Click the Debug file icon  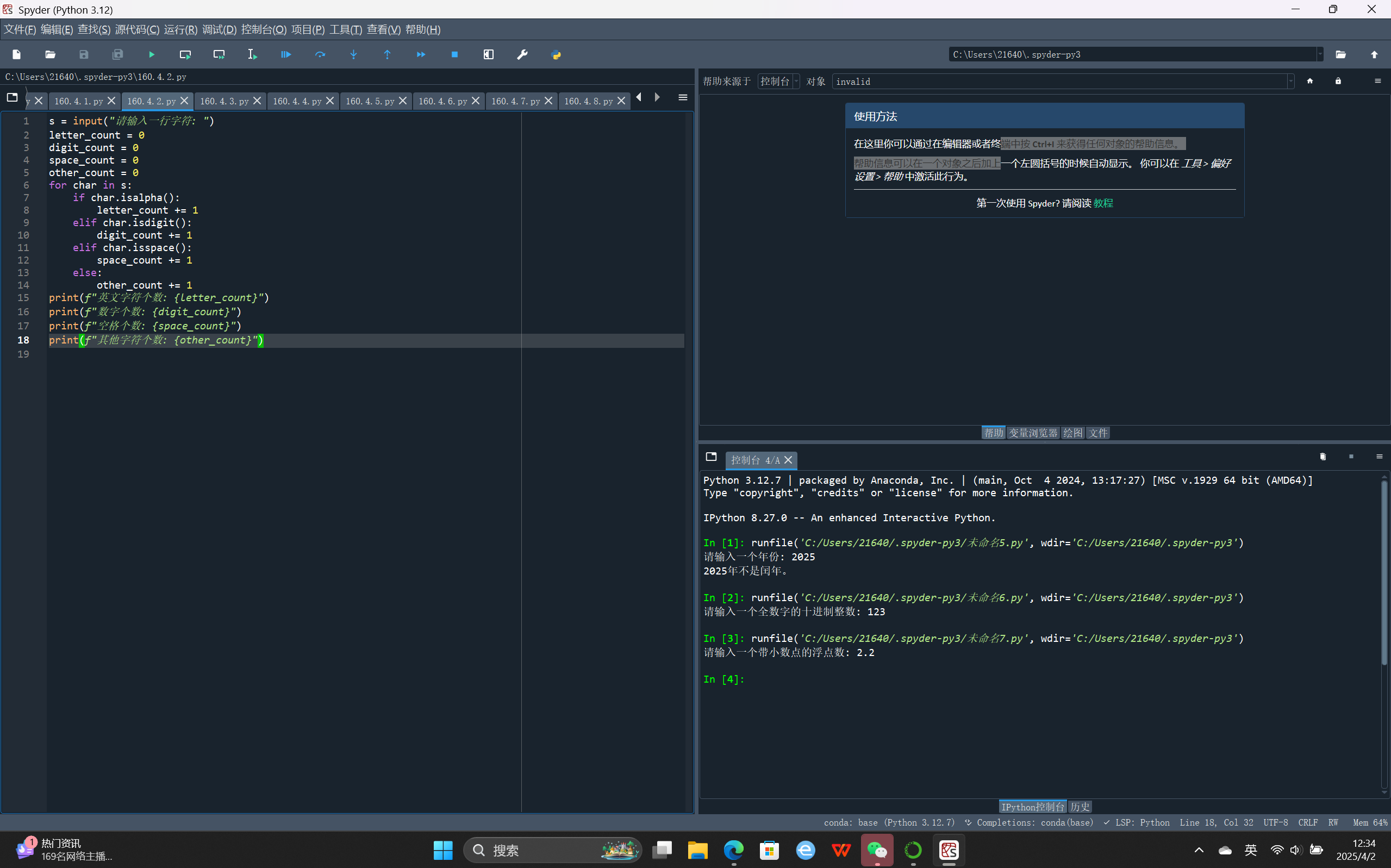(x=286, y=54)
